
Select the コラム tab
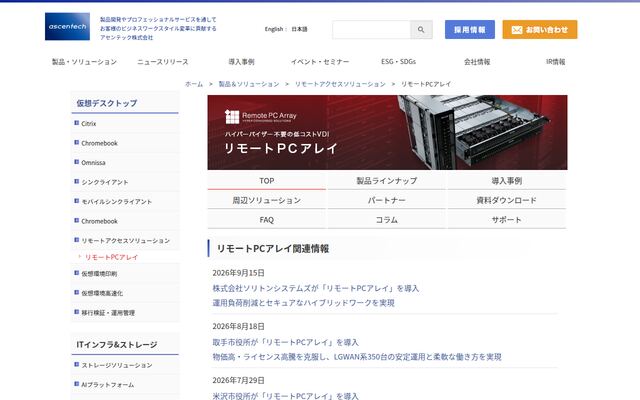(x=387, y=220)
